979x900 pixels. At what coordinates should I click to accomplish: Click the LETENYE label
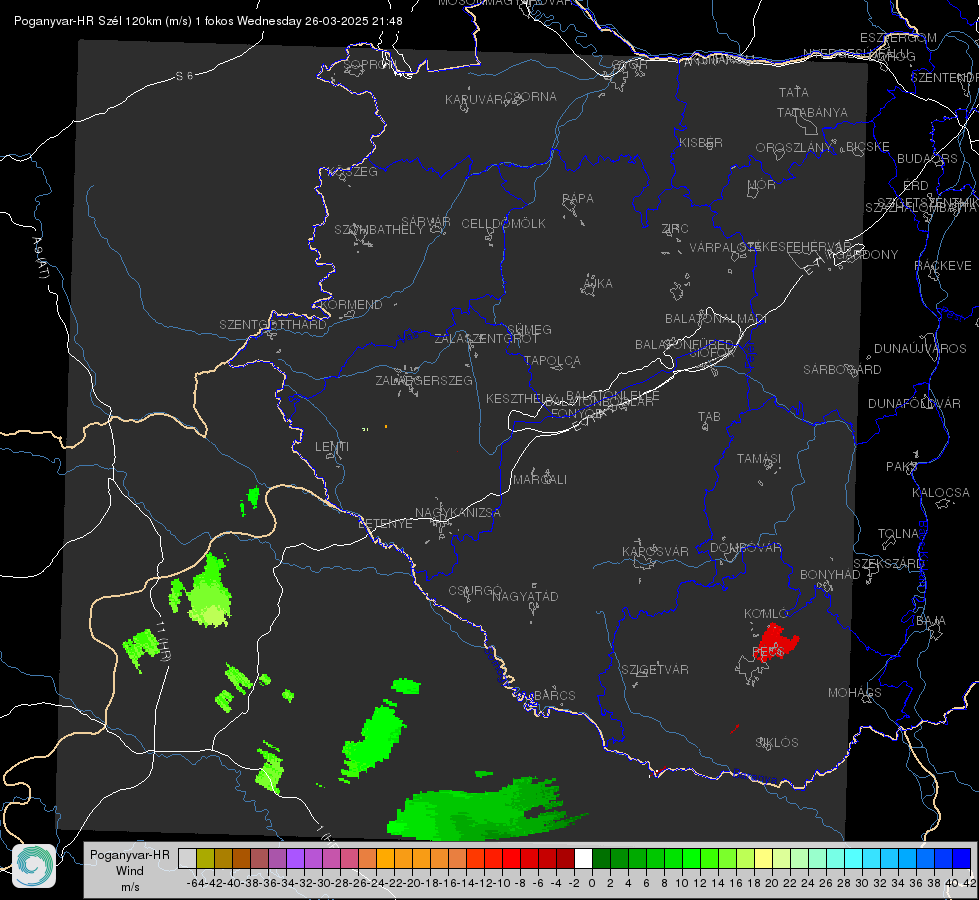[385, 524]
